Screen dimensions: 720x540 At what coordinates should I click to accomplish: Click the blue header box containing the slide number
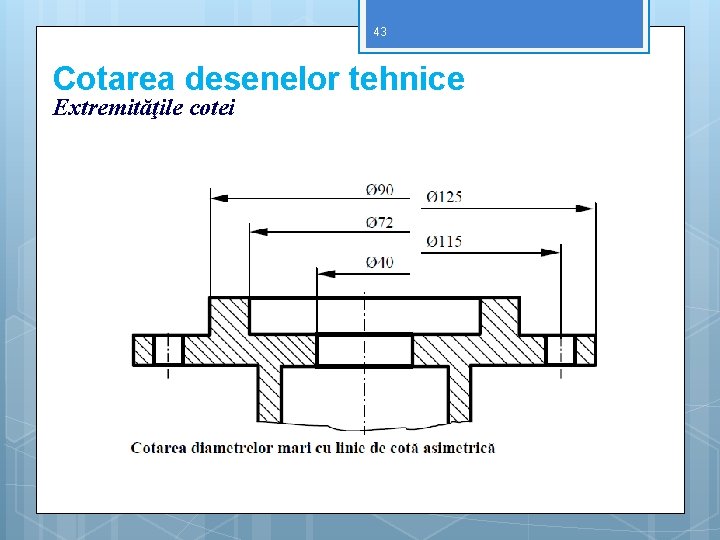pyautogui.click(x=504, y=24)
